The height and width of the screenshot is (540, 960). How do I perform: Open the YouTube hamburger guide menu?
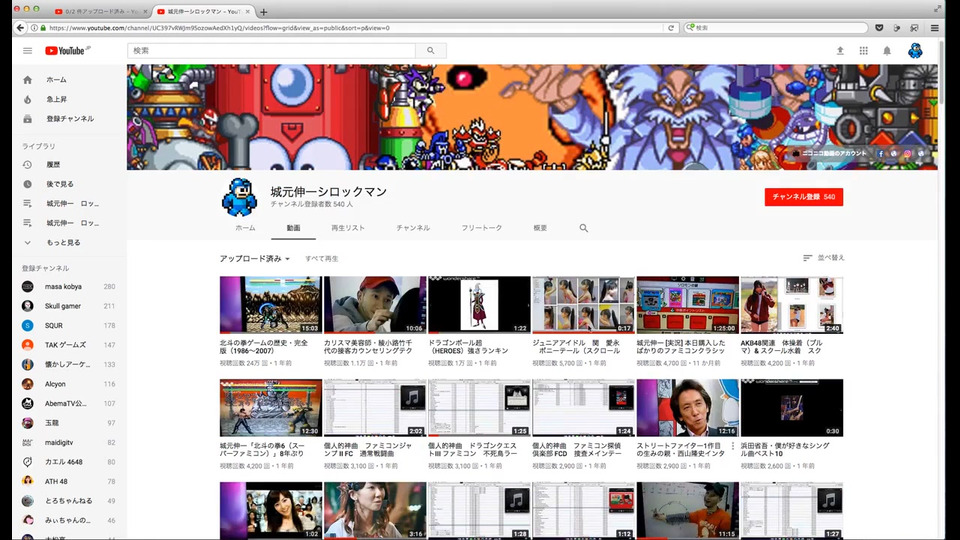(x=28, y=51)
